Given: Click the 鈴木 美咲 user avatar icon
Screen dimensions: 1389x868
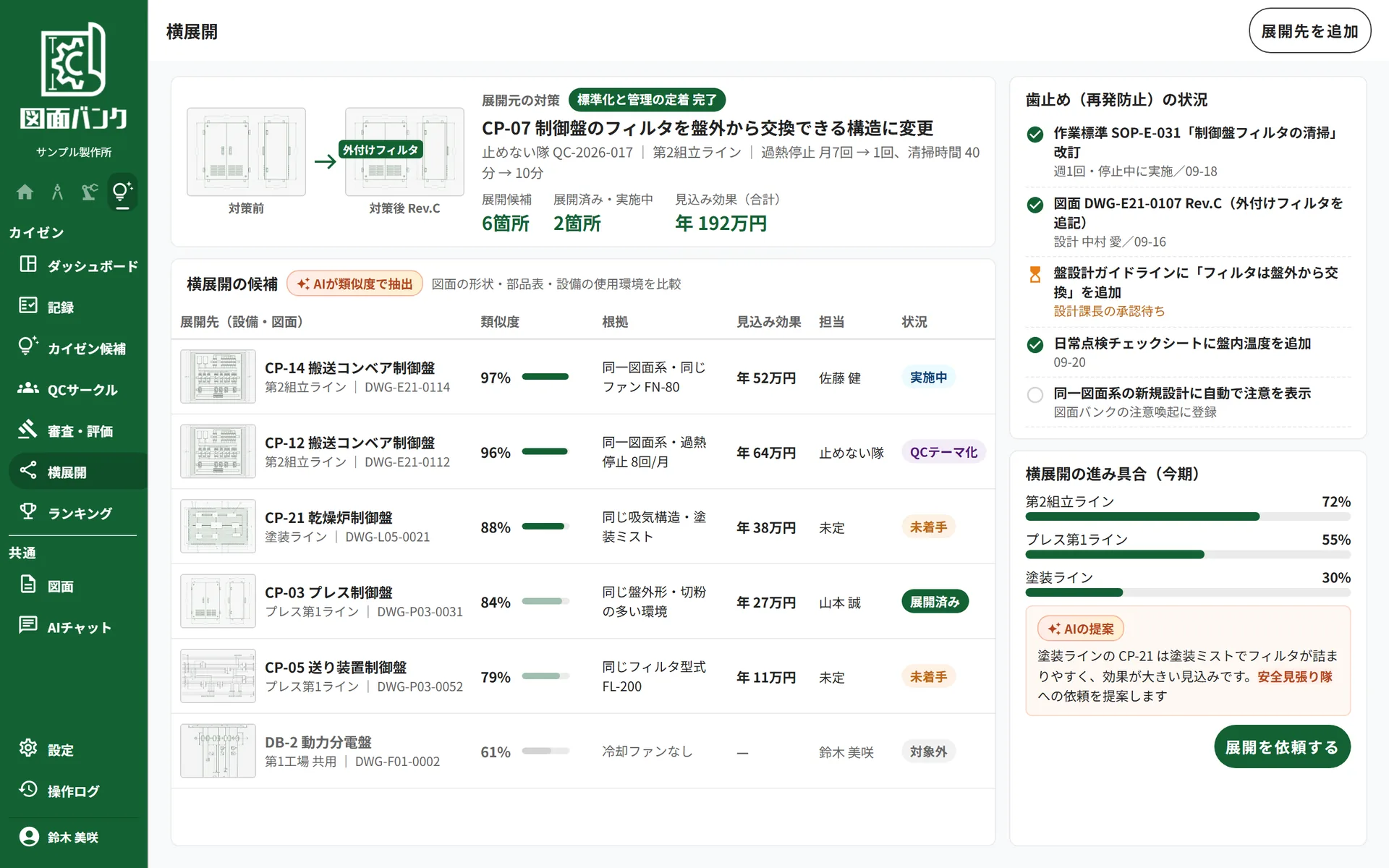Looking at the screenshot, I should (x=29, y=837).
